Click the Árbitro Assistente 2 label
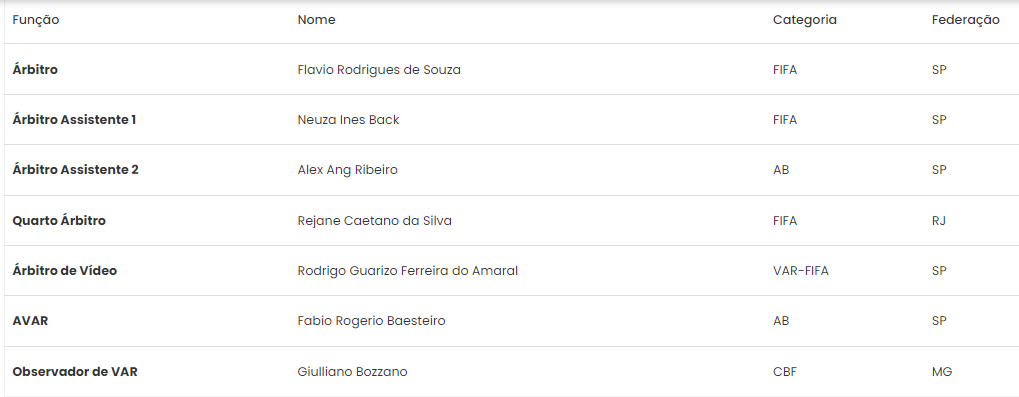Image resolution: width=1019 pixels, height=397 pixels. tap(75, 170)
